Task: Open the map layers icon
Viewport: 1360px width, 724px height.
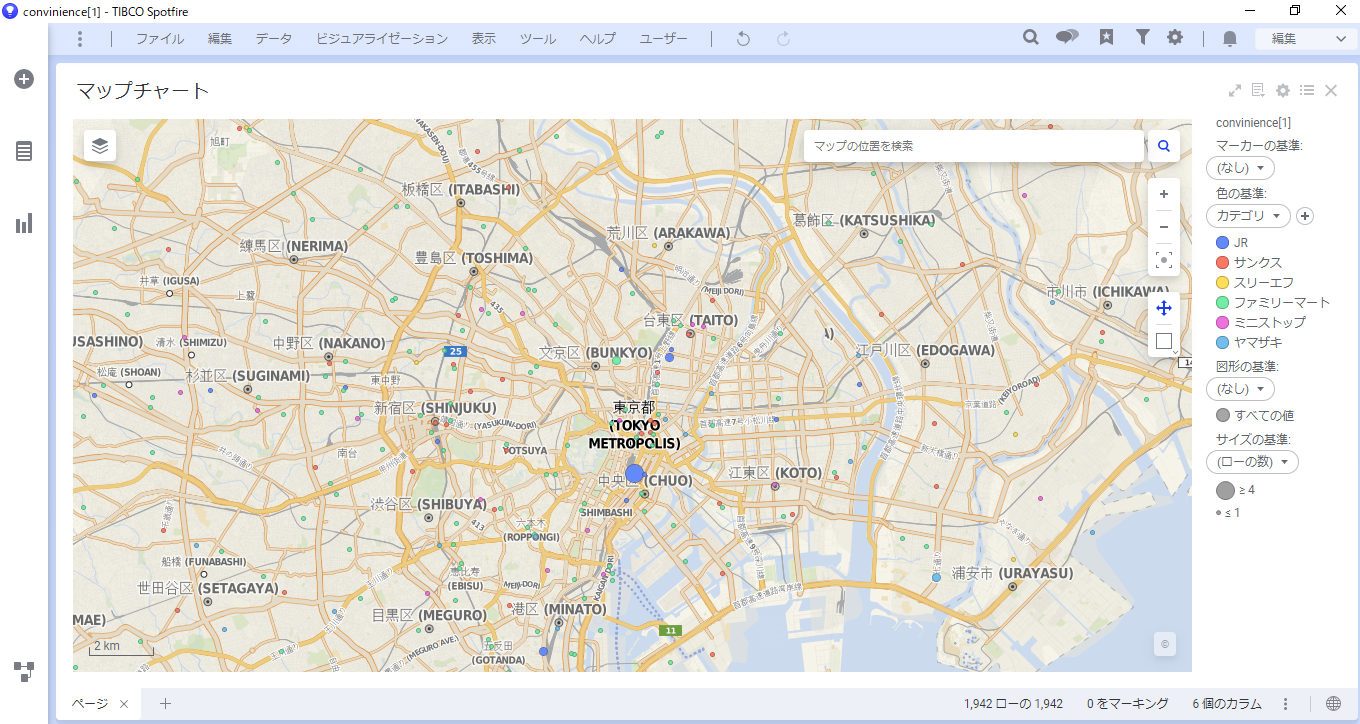Action: point(100,145)
